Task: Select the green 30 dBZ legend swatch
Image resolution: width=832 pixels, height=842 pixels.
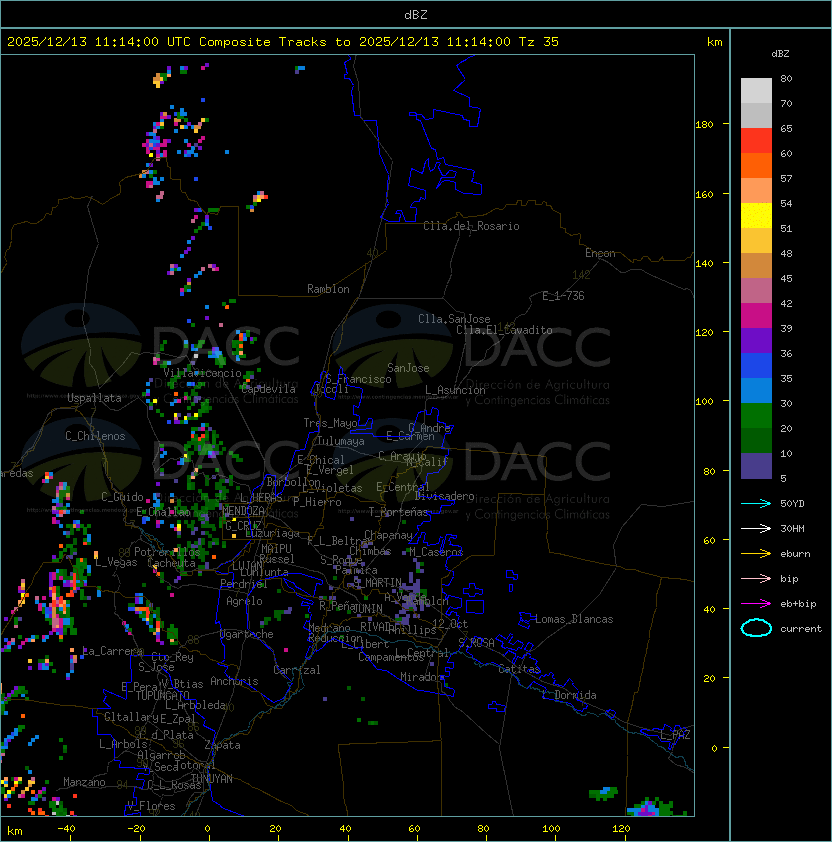Action: pyautogui.click(x=756, y=416)
